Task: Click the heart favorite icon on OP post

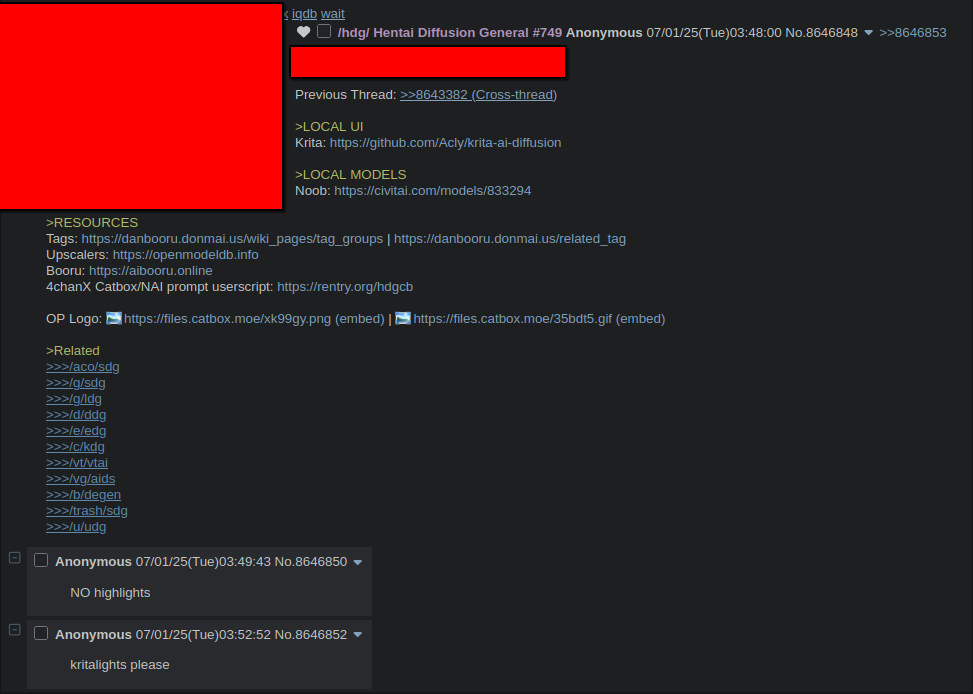Action: click(x=303, y=32)
